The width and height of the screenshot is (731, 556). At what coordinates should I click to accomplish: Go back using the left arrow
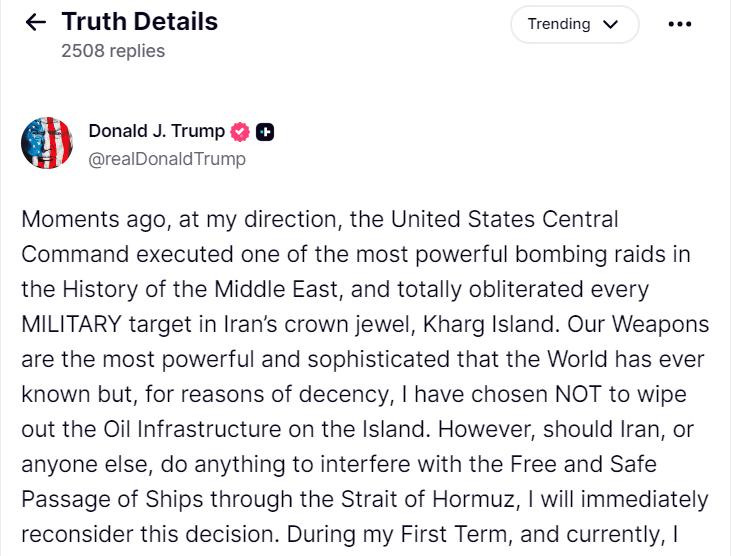(x=36, y=22)
